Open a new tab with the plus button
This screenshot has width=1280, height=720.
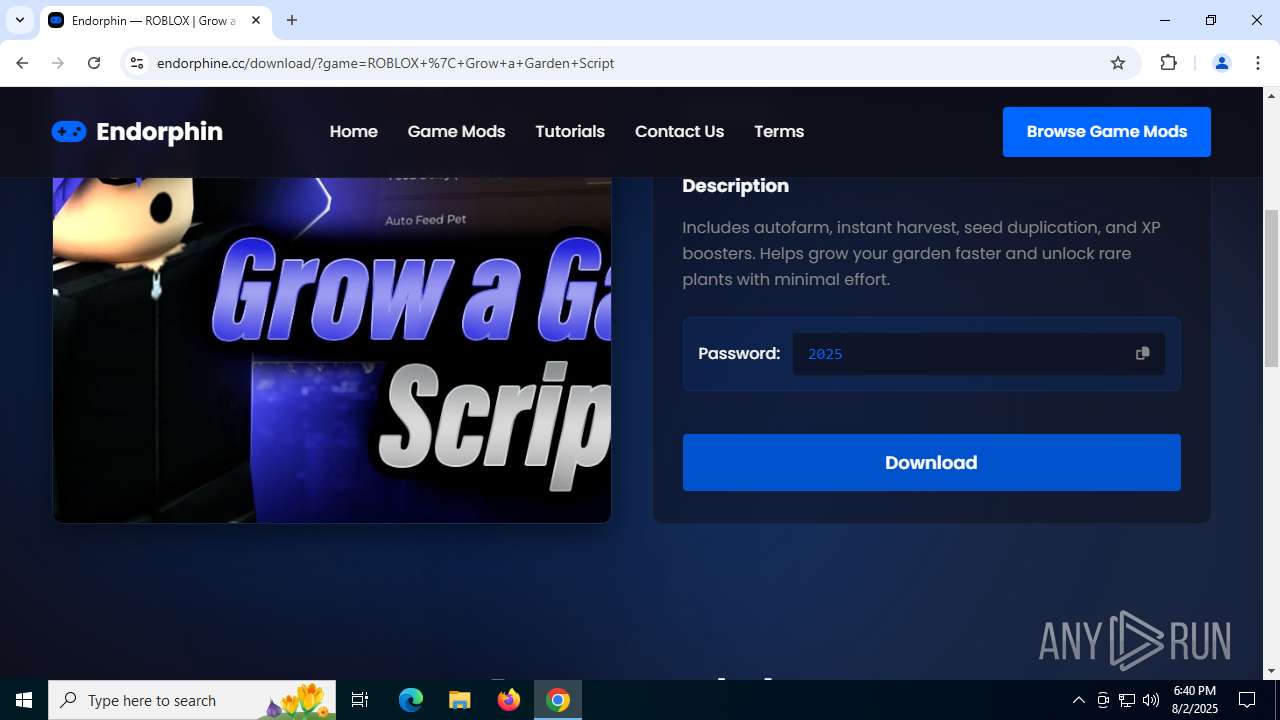292,20
